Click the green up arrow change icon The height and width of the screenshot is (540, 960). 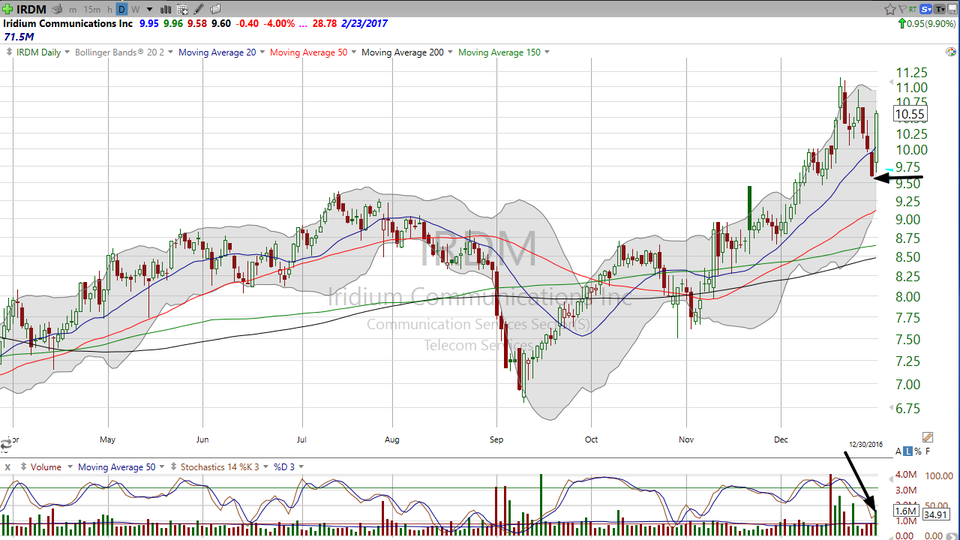[x=902, y=23]
